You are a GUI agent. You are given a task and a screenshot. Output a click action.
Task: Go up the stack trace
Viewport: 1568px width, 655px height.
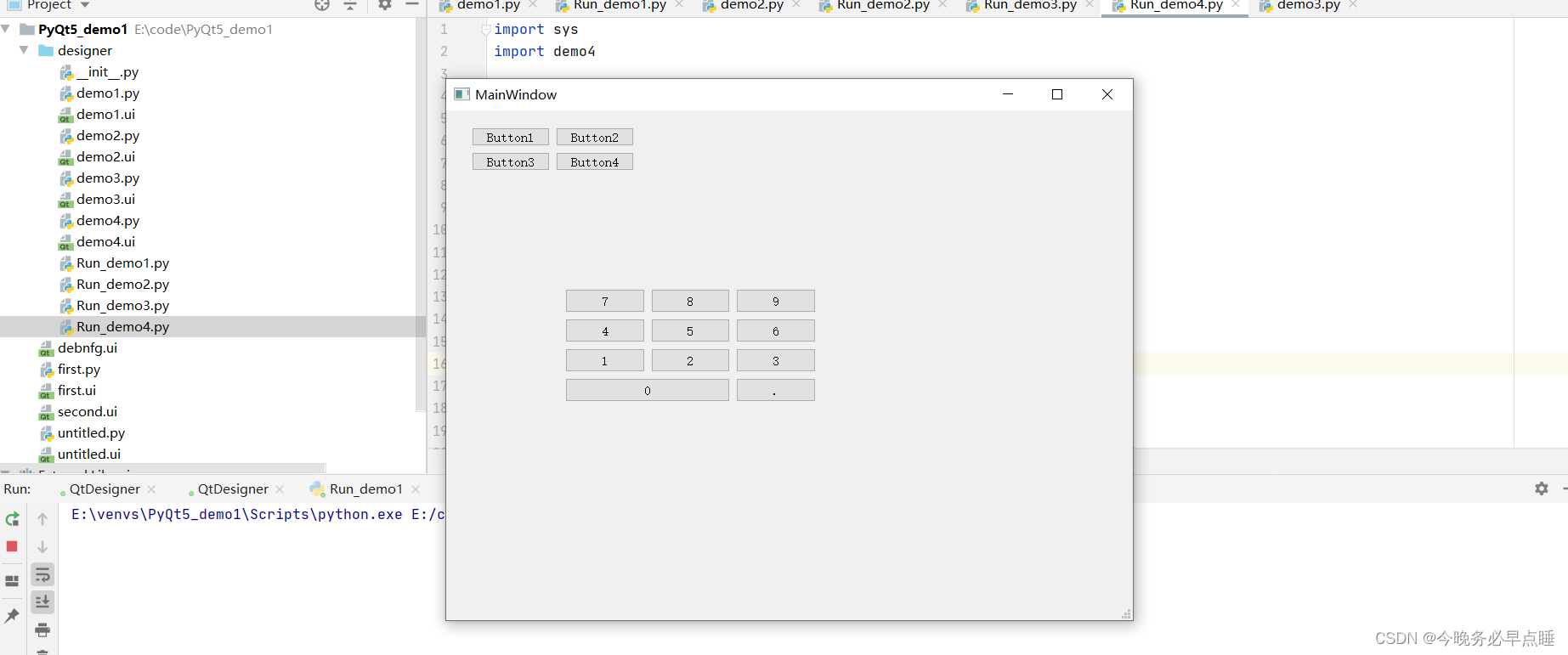(42, 519)
